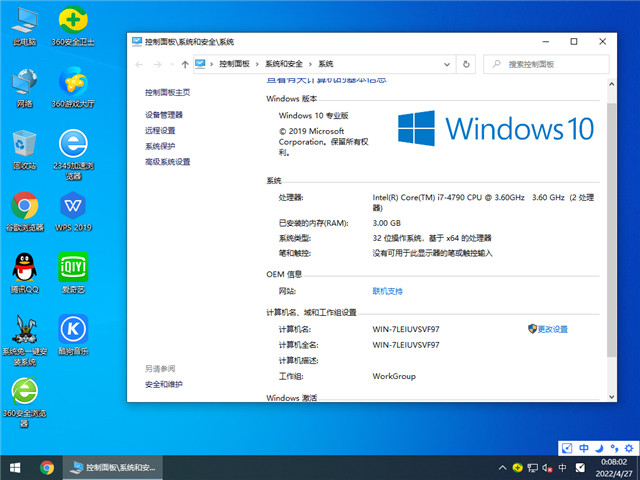This screenshot has height=480, width=640.
Task: Open 2345加速浏览器 desktop icon
Action: tap(73, 155)
